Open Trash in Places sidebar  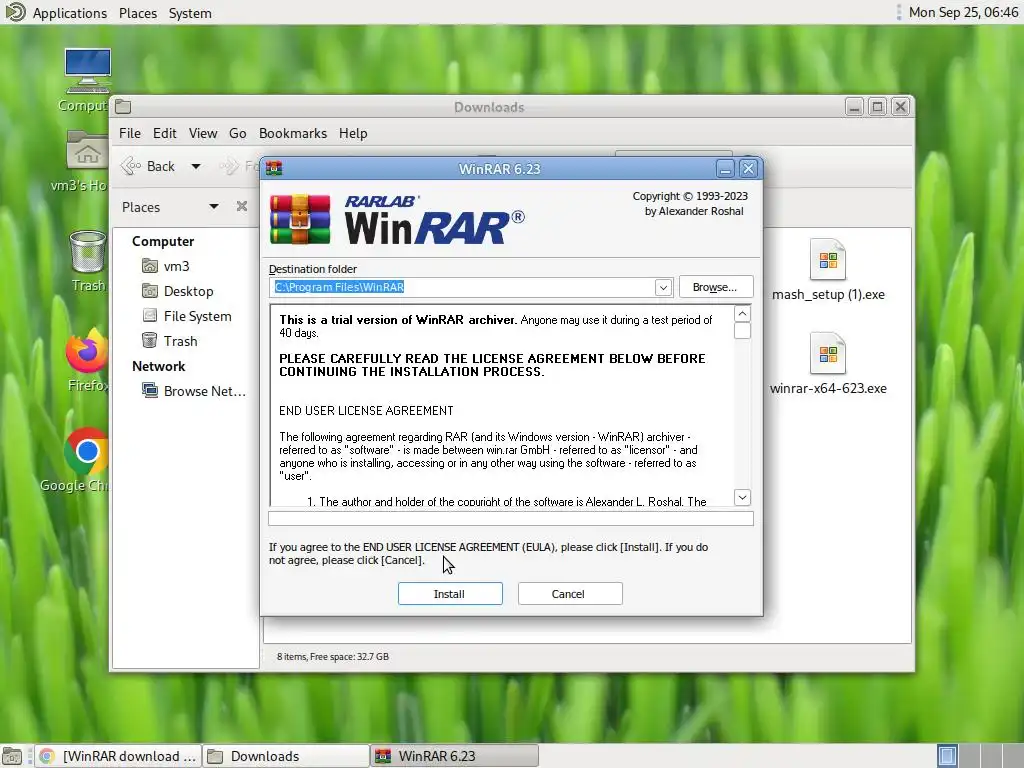coord(170,341)
